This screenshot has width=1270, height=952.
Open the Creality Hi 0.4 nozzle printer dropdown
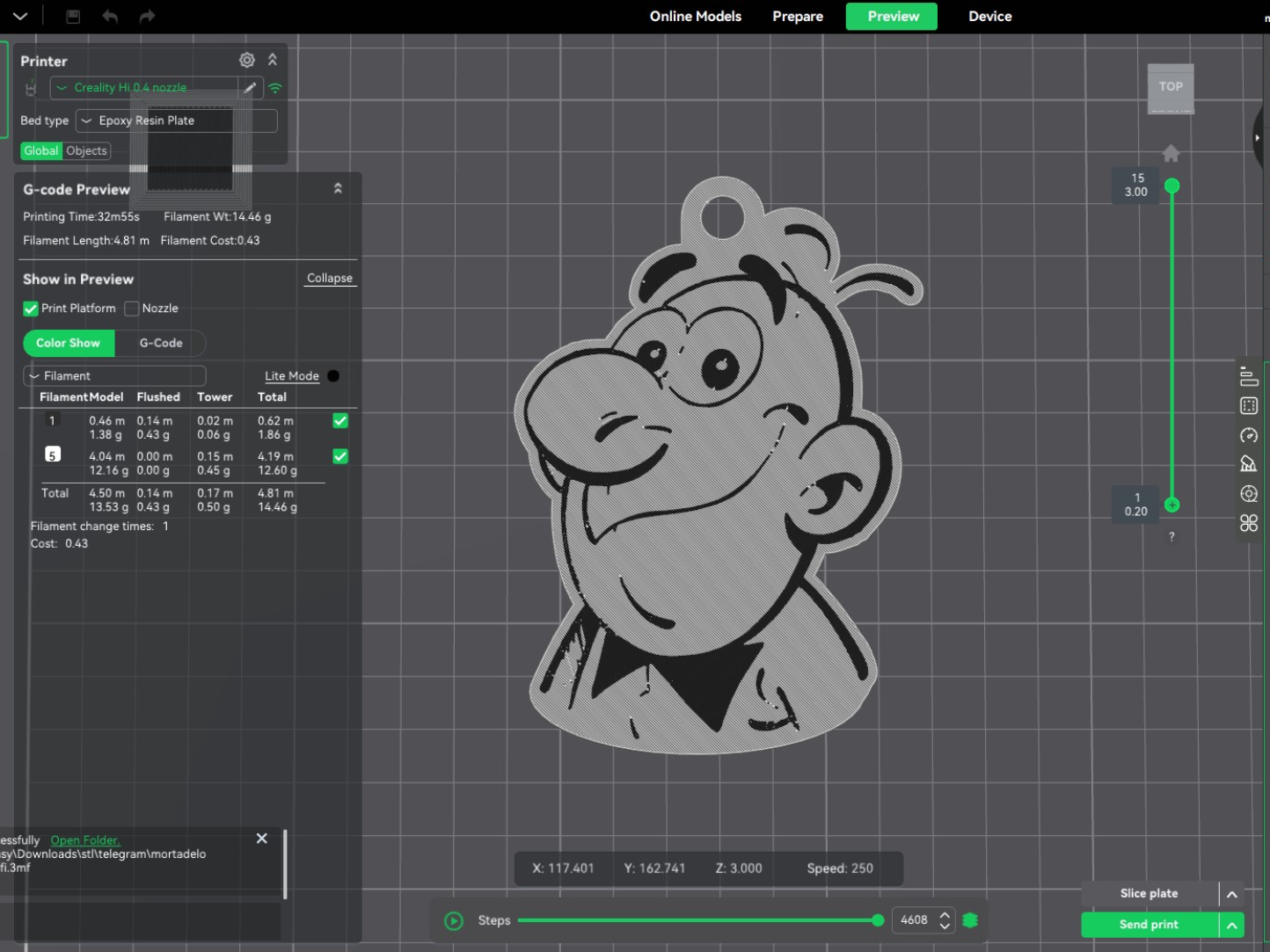coord(144,88)
